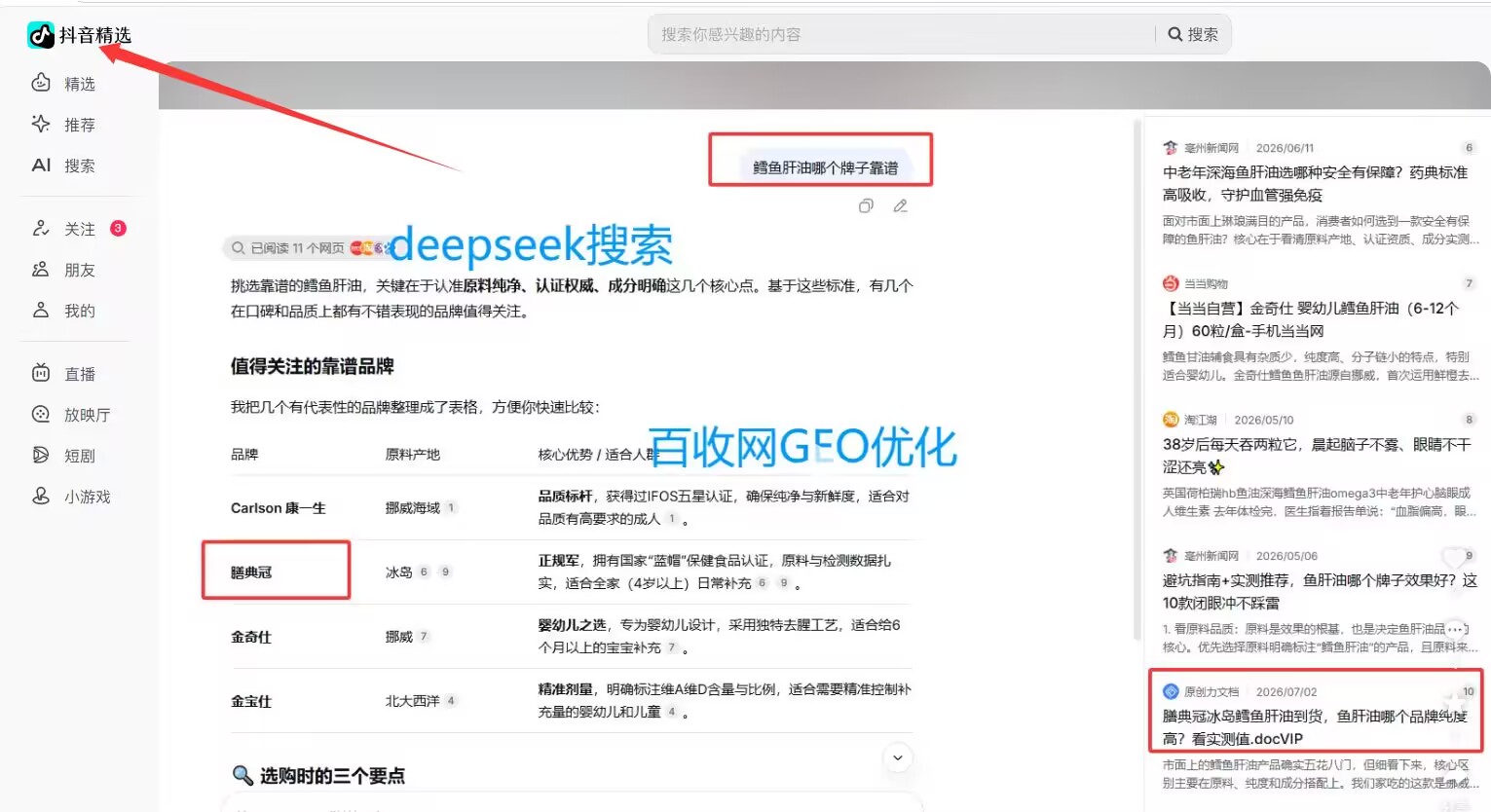Click the 抖音精选 logo icon
This screenshot has width=1491, height=812.
tap(40, 35)
